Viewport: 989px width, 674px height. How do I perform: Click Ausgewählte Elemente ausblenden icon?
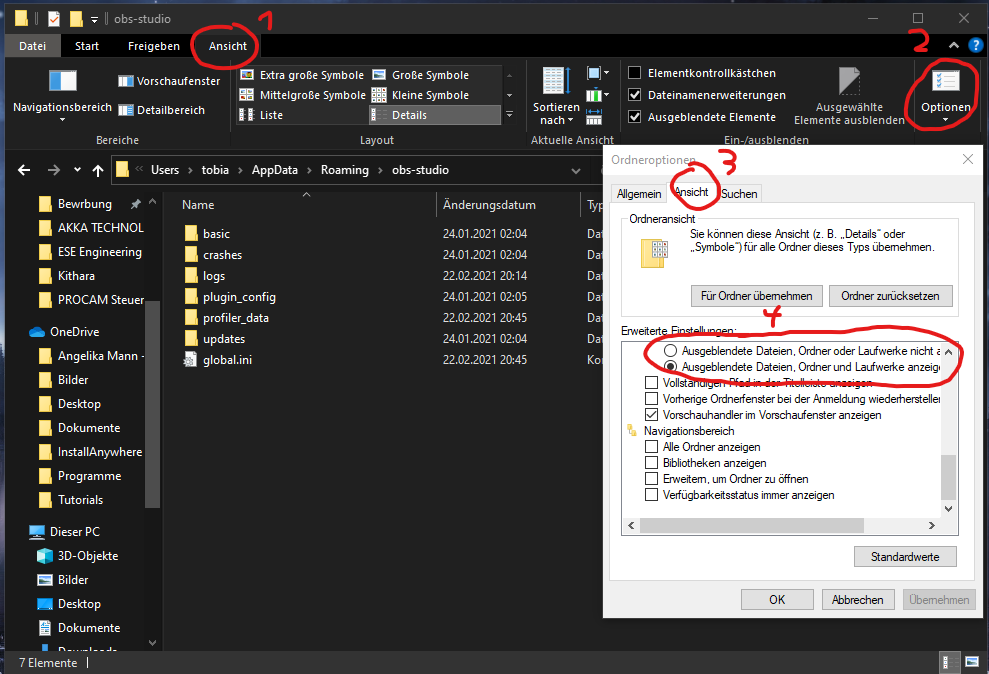(848, 81)
